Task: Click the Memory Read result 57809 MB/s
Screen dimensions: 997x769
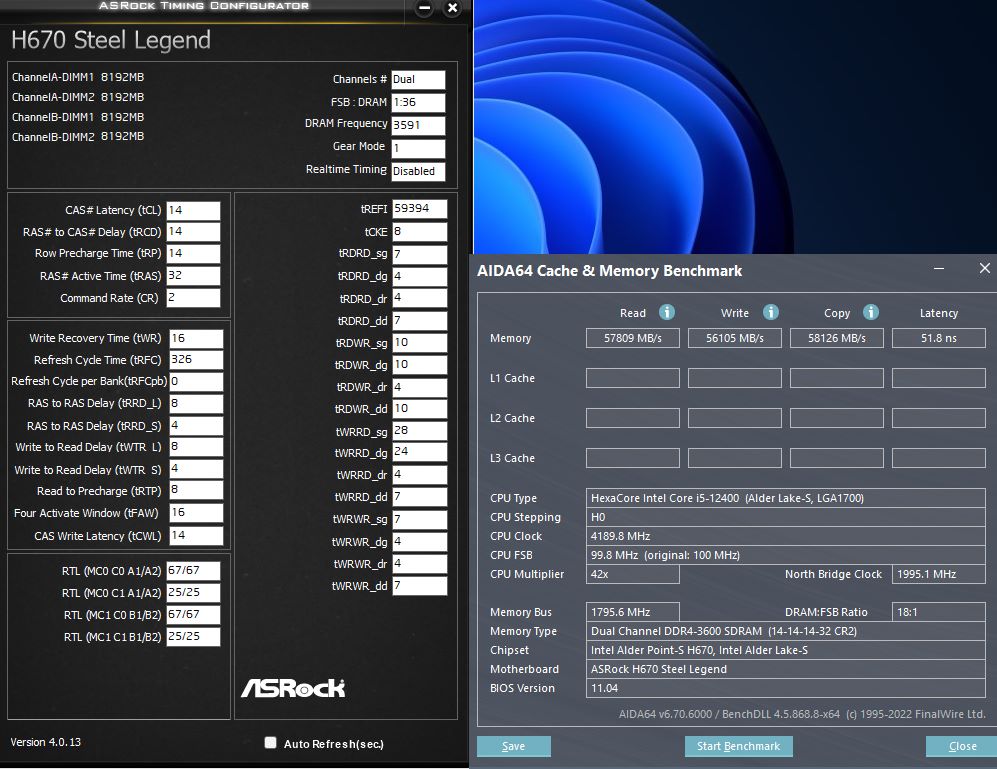Action: coord(633,338)
